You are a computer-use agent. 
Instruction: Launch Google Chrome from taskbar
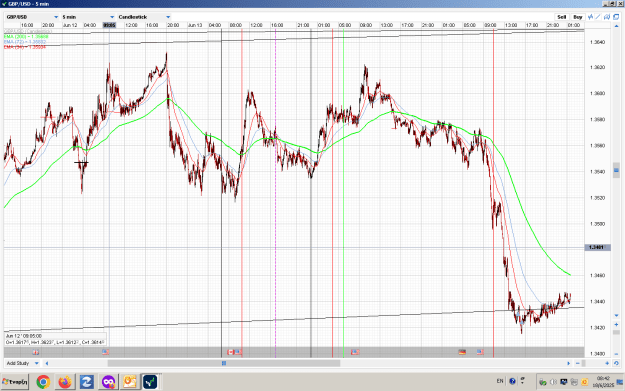coord(43,382)
